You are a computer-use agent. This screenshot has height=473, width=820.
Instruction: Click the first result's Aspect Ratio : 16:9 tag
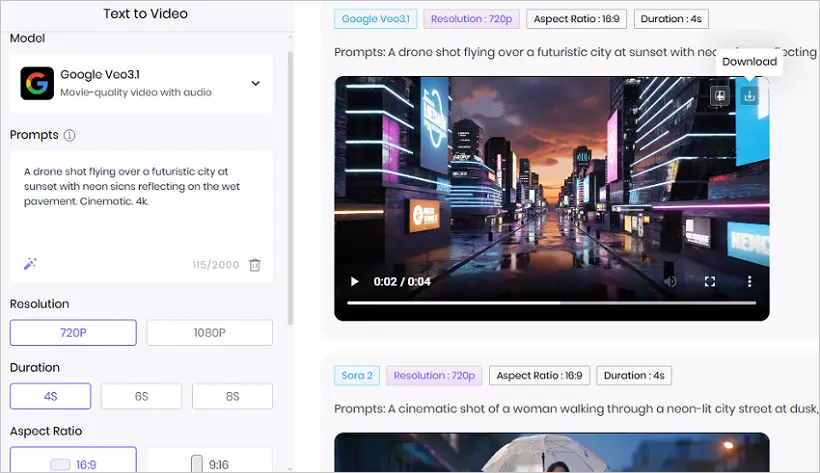coord(576,19)
